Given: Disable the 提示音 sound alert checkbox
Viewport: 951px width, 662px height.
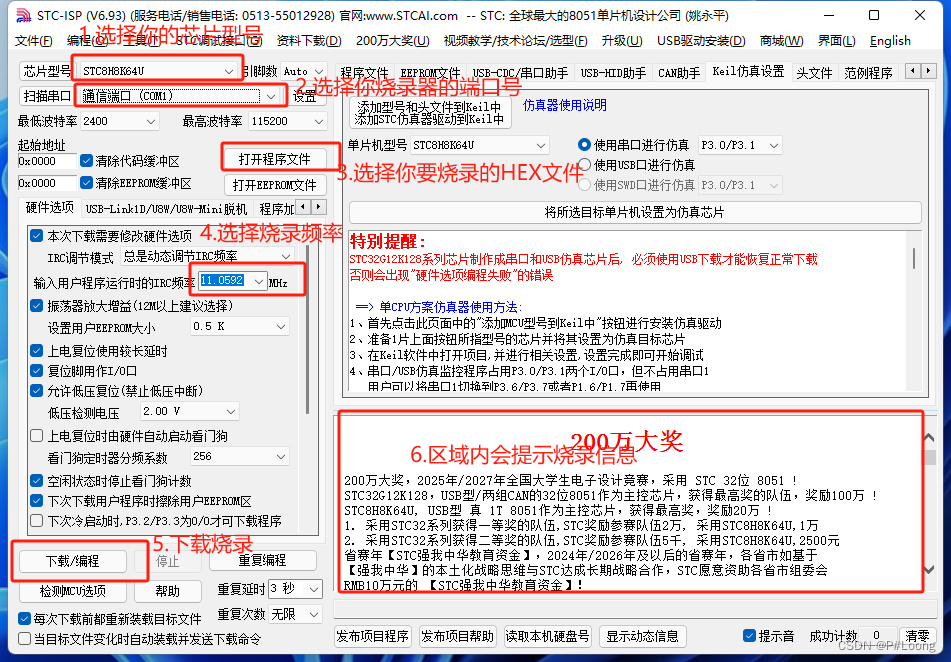Looking at the screenshot, I should [748, 636].
